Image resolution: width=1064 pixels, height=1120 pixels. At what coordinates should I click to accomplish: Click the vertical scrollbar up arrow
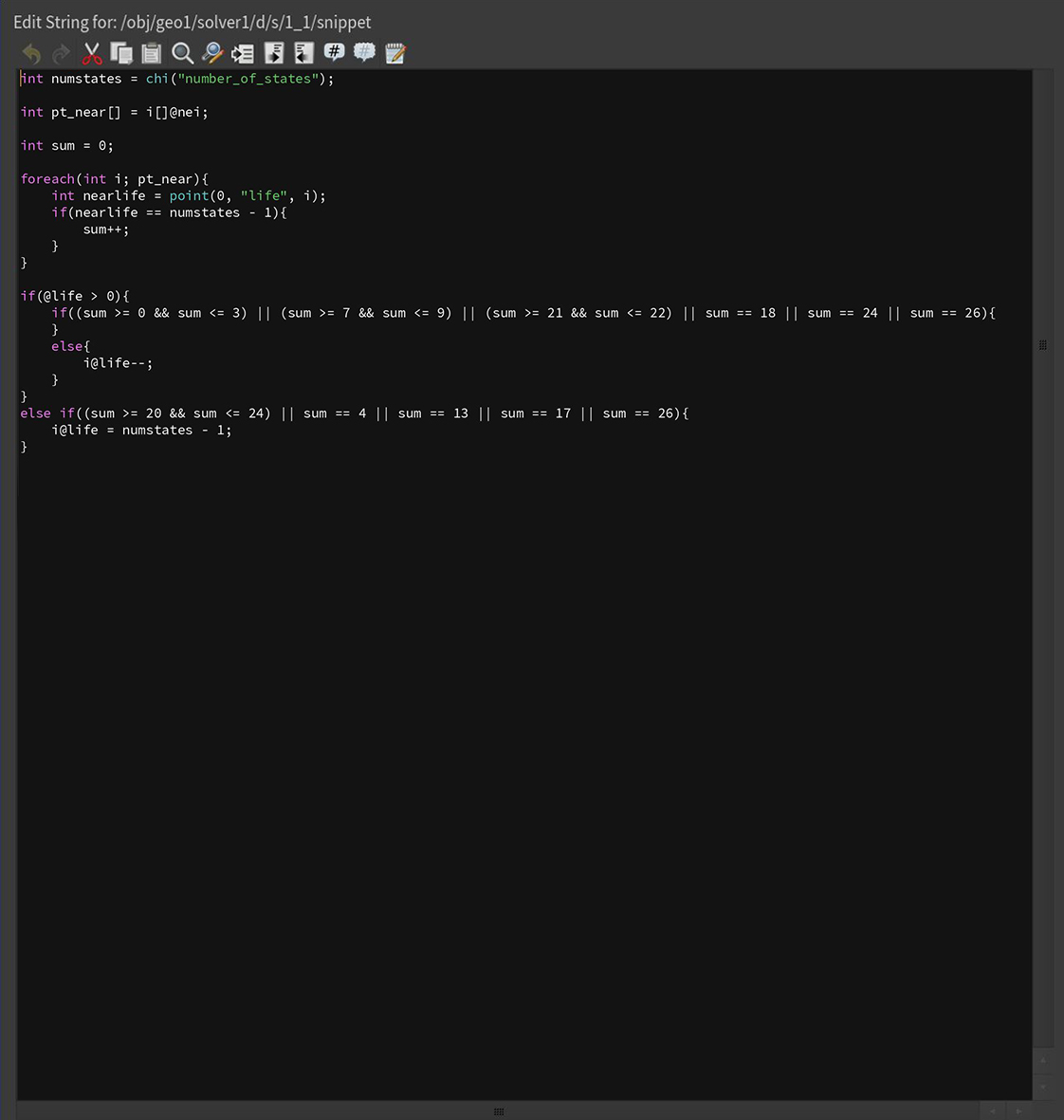[1042, 1060]
